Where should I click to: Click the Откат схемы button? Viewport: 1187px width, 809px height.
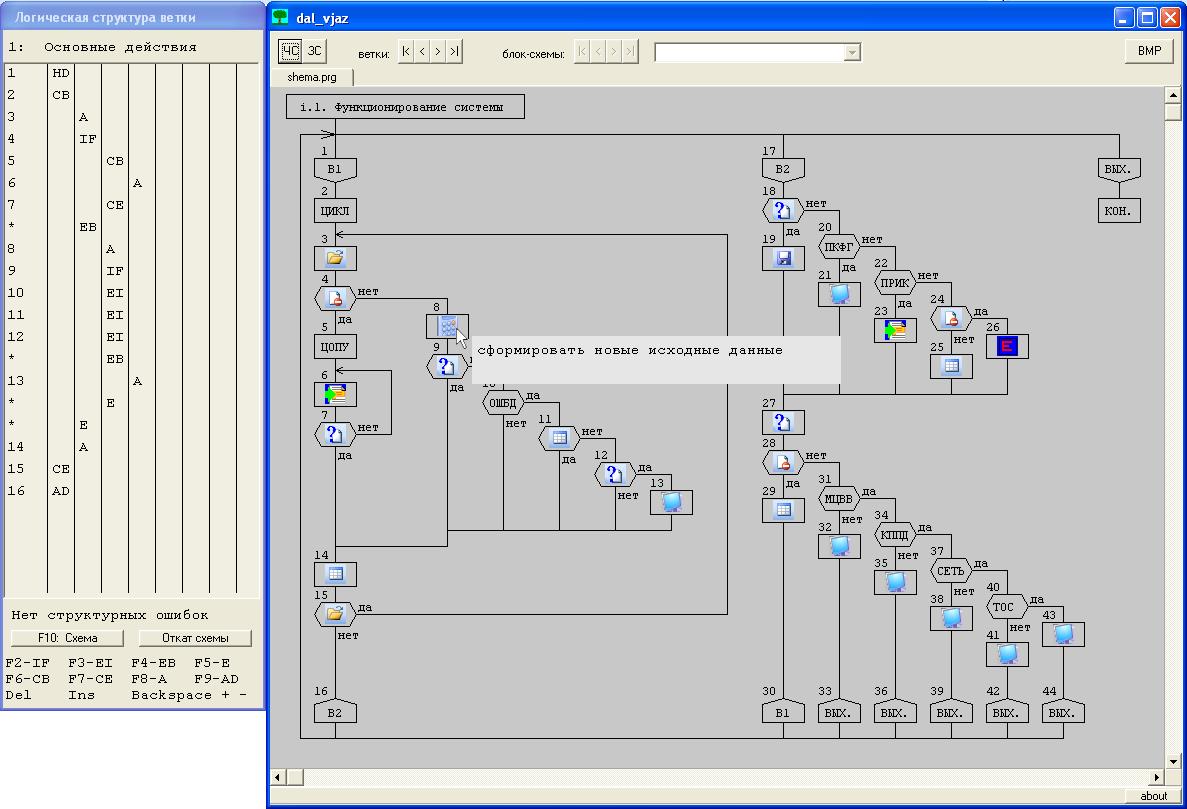(x=195, y=638)
